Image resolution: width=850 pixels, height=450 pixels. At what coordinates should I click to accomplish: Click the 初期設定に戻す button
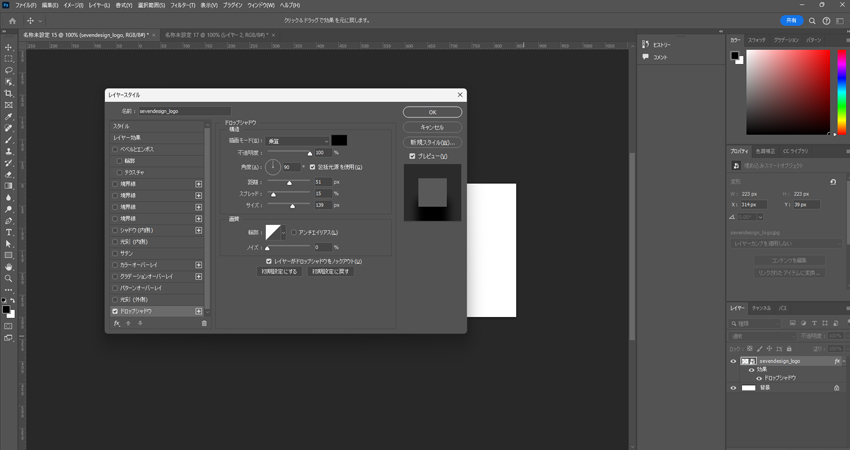[x=331, y=272]
